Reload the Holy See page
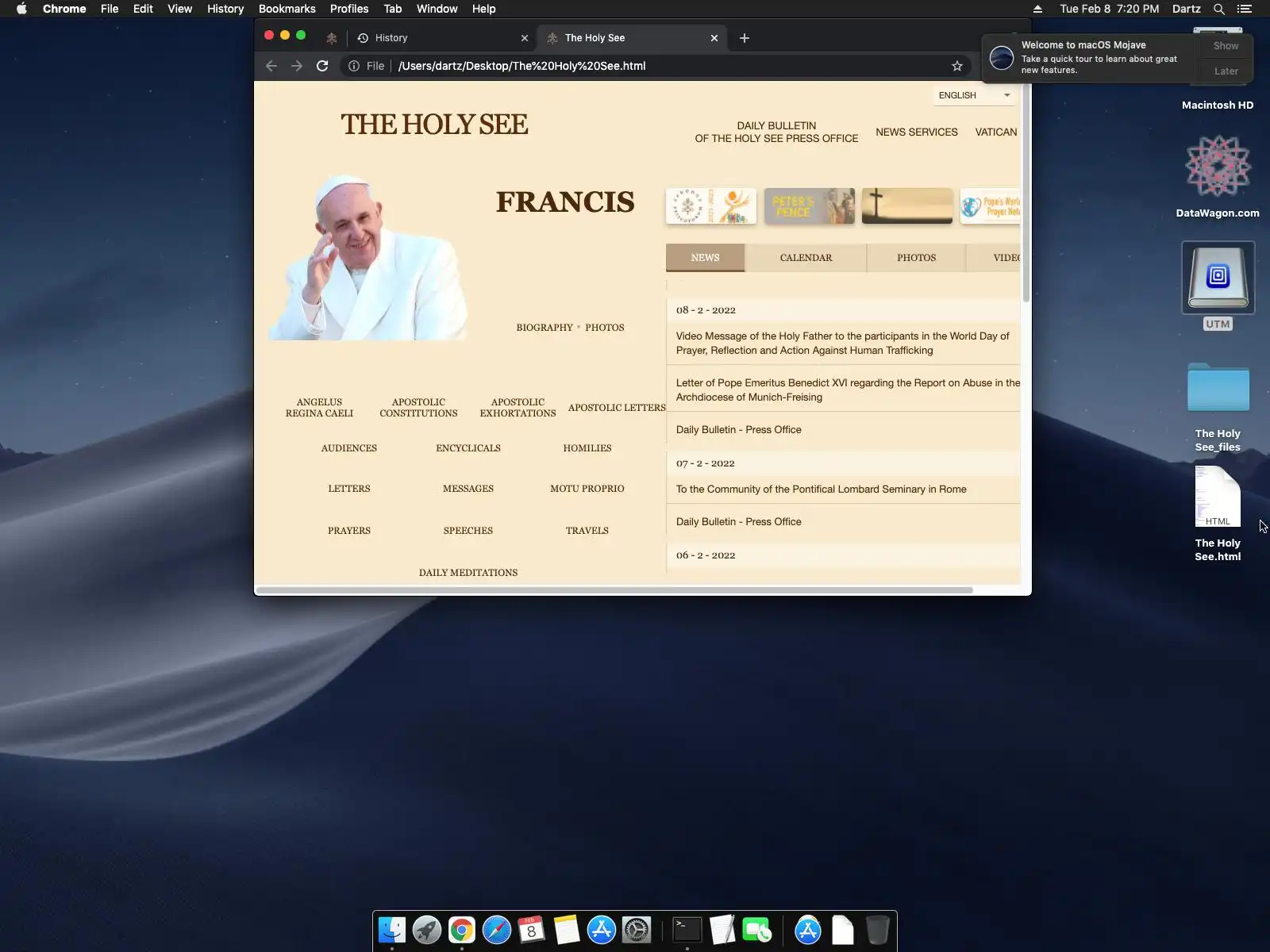The image size is (1270, 952). [322, 66]
